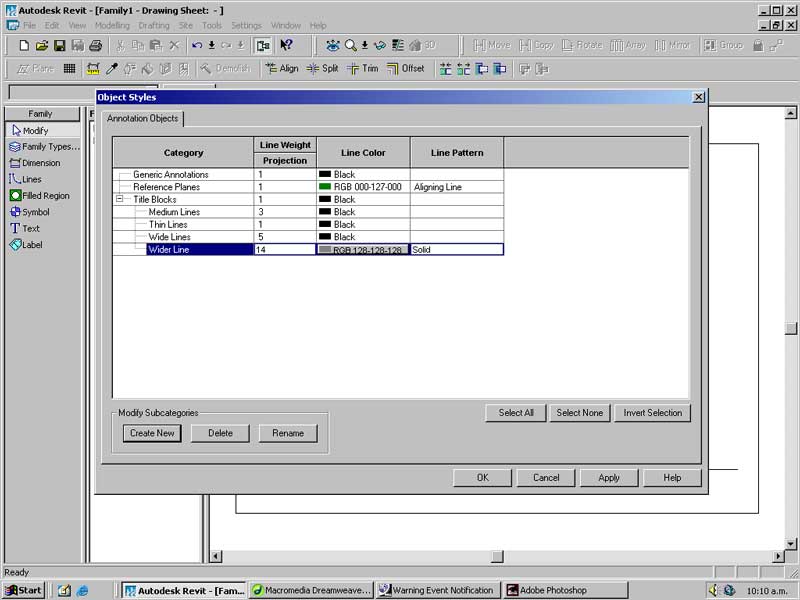800x600 pixels.
Task: Click the Undo arrow icon
Action: (x=197, y=45)
